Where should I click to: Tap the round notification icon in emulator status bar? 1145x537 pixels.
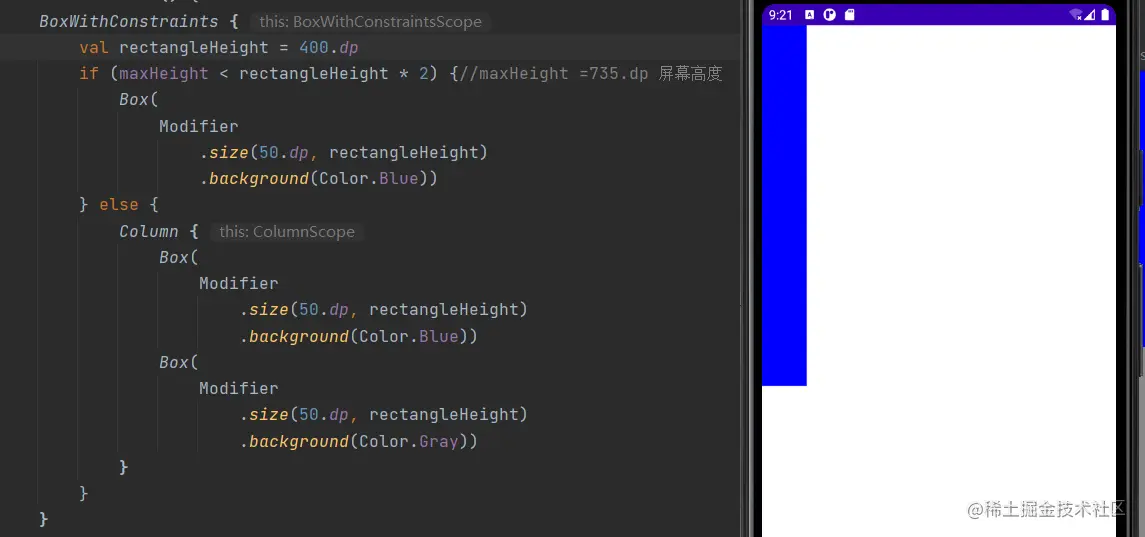tap(830, 15)
